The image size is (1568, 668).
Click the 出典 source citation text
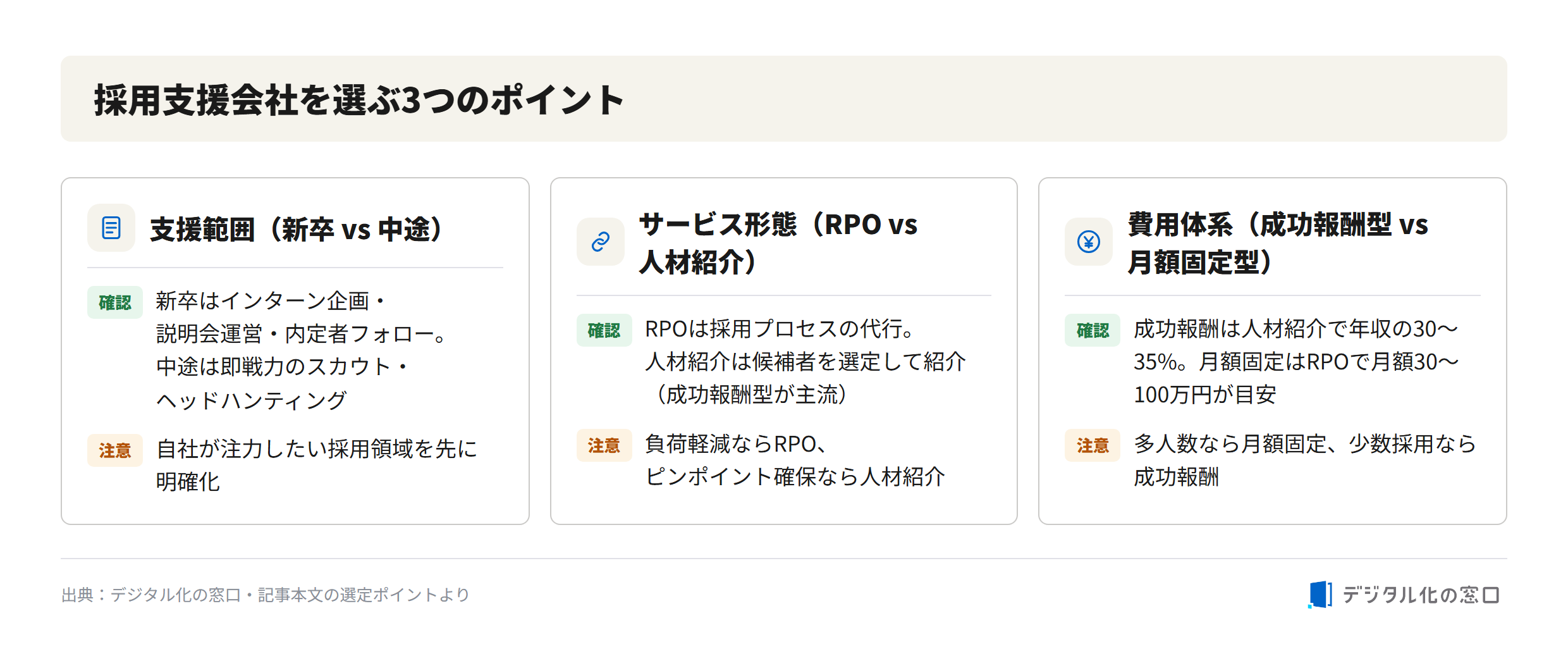[x=266, y=595]
